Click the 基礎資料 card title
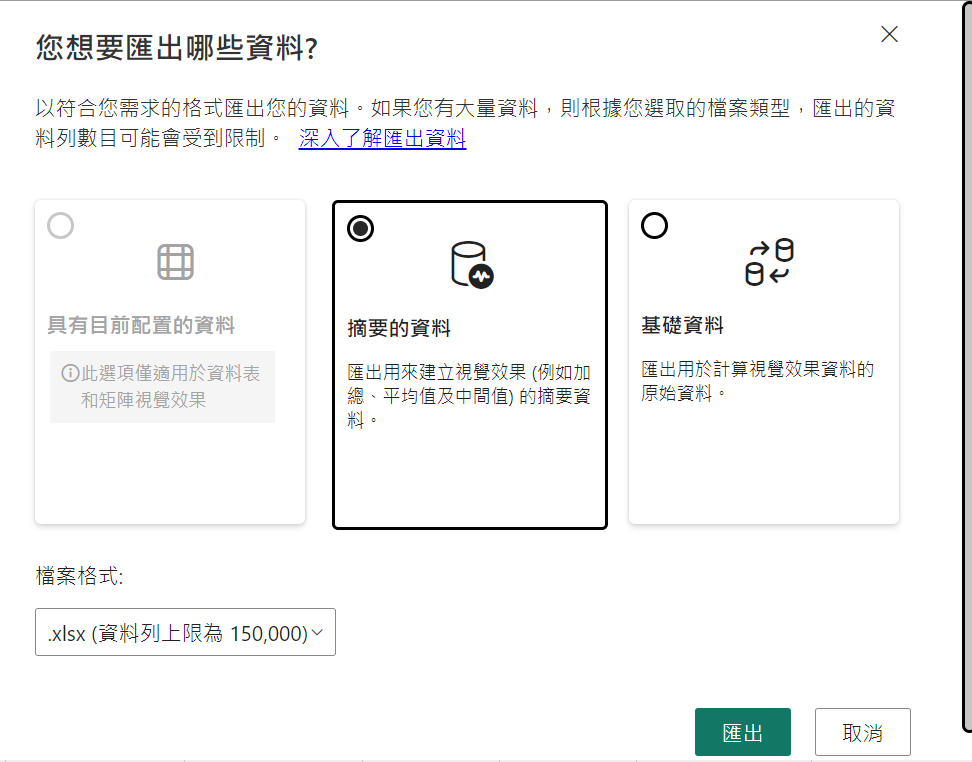 pyautogui.click(x=682, y=326)
